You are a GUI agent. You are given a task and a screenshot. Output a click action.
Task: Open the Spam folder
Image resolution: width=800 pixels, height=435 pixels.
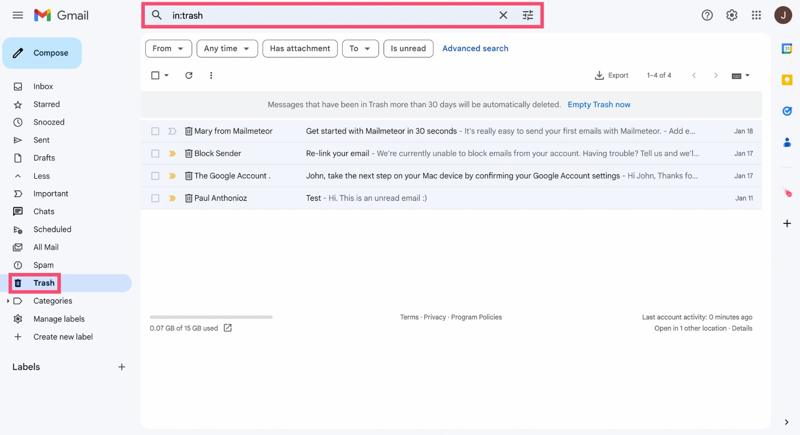click(x=43, y=265)
